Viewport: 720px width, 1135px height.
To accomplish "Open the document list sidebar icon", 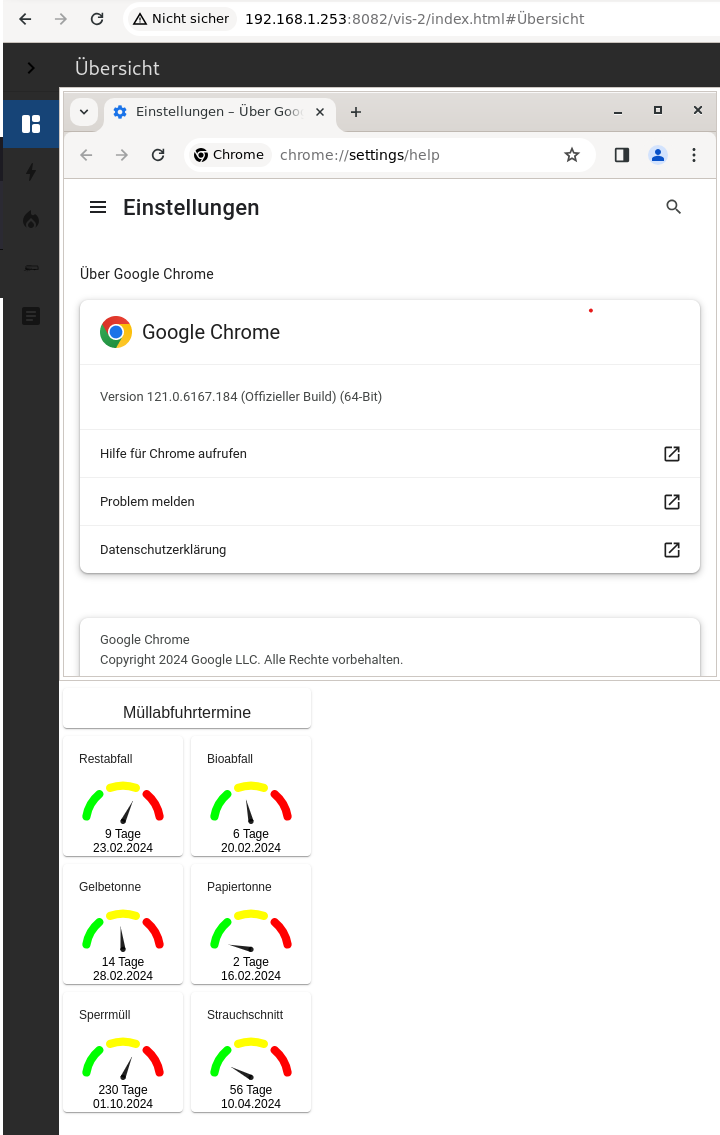I will 31,316.
